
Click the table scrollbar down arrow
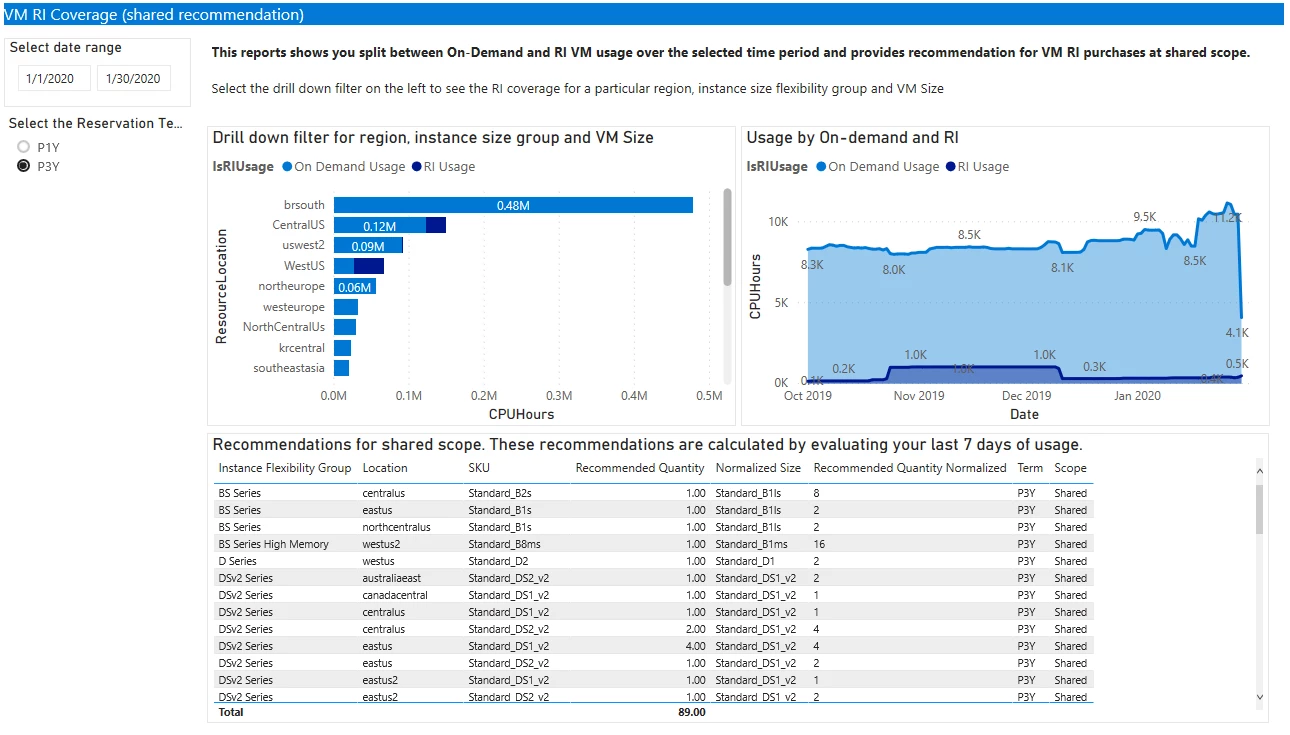[1259, 697]
